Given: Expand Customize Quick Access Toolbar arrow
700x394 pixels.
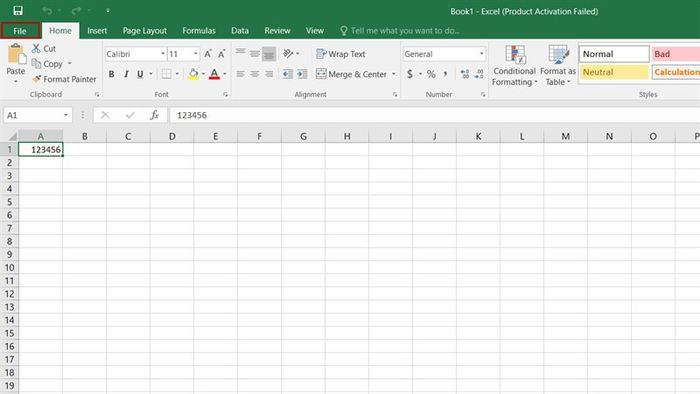Looking at the screenshot, I should pyautogui.click(x=108, y=11).
